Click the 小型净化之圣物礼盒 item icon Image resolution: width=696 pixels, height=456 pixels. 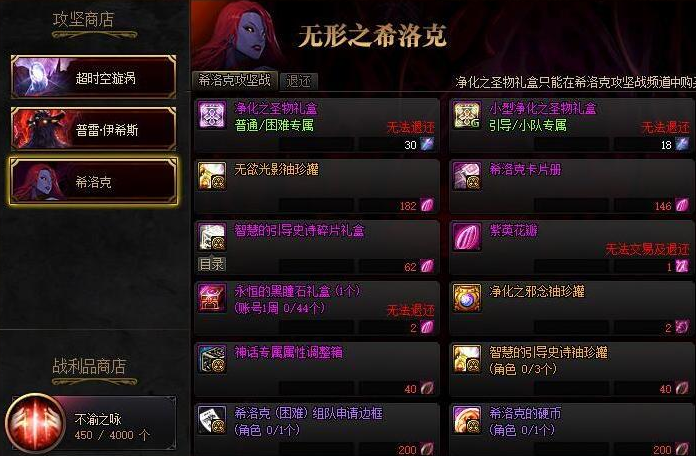click(x=467, y=115)
